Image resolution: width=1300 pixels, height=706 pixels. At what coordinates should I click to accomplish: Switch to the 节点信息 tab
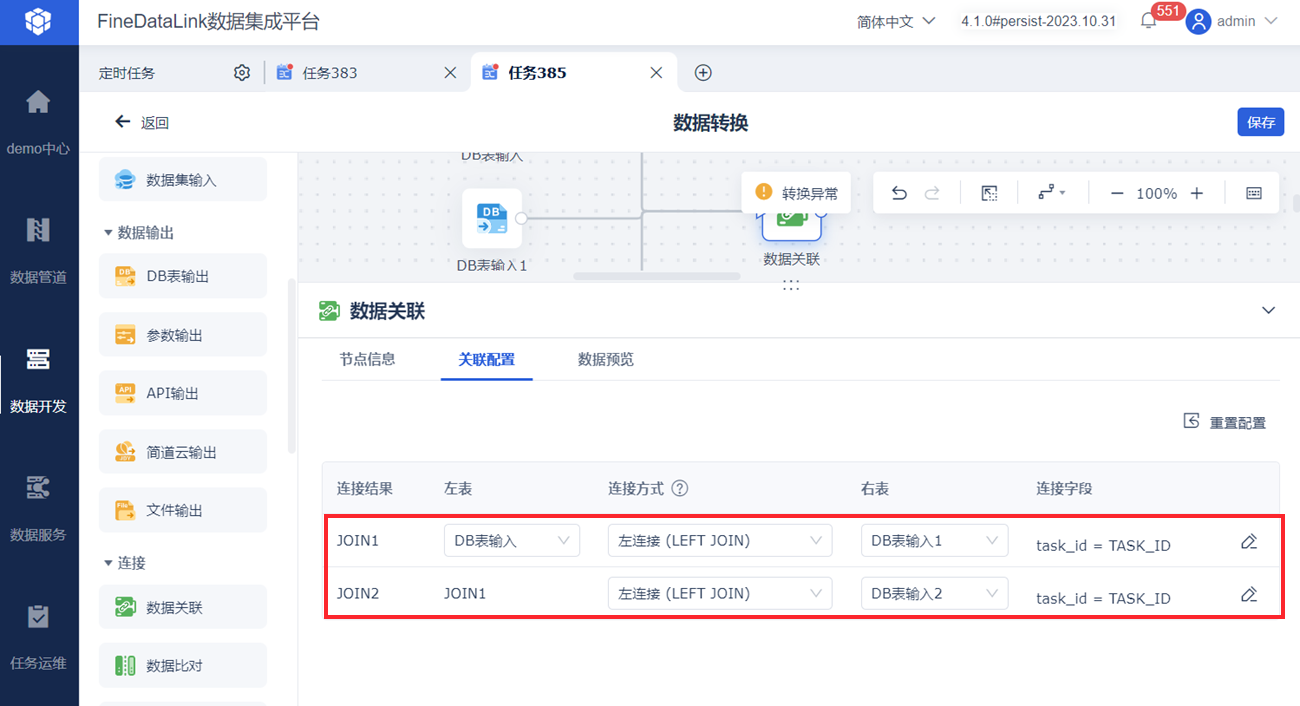pyautogui.click(x=367, y=359)
